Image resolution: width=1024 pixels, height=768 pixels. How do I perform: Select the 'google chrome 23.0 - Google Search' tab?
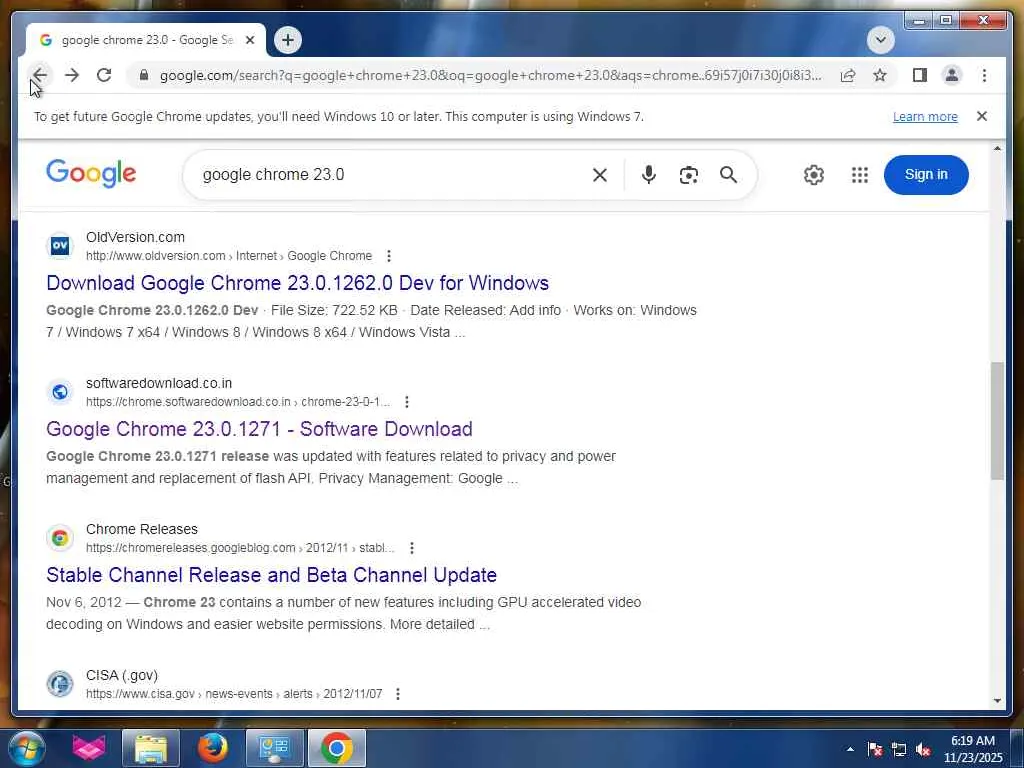pyautogui.click(x=146, y=40)
